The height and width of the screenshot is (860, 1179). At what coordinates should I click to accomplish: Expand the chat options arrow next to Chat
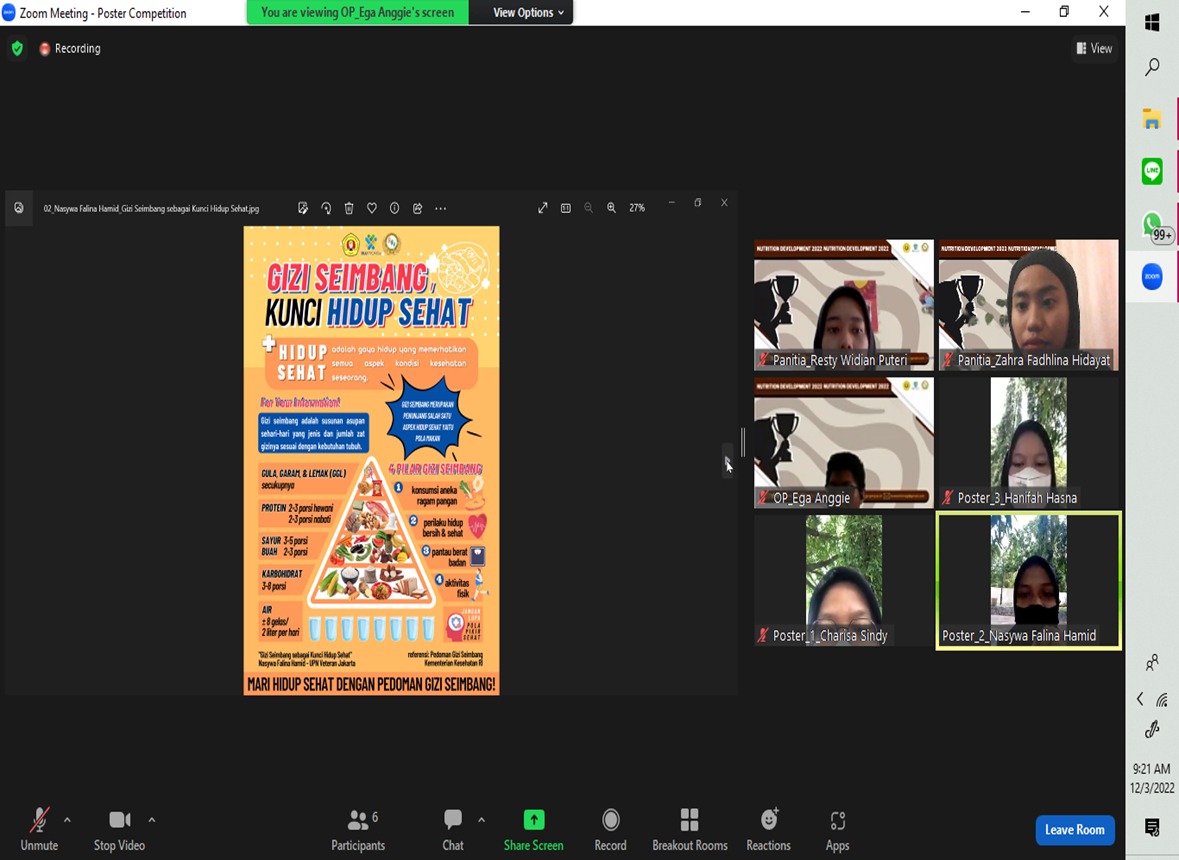[x=481, y=820]
